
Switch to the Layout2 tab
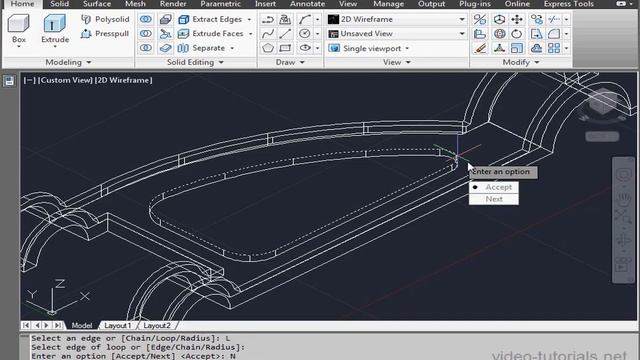tap(157, 325)
